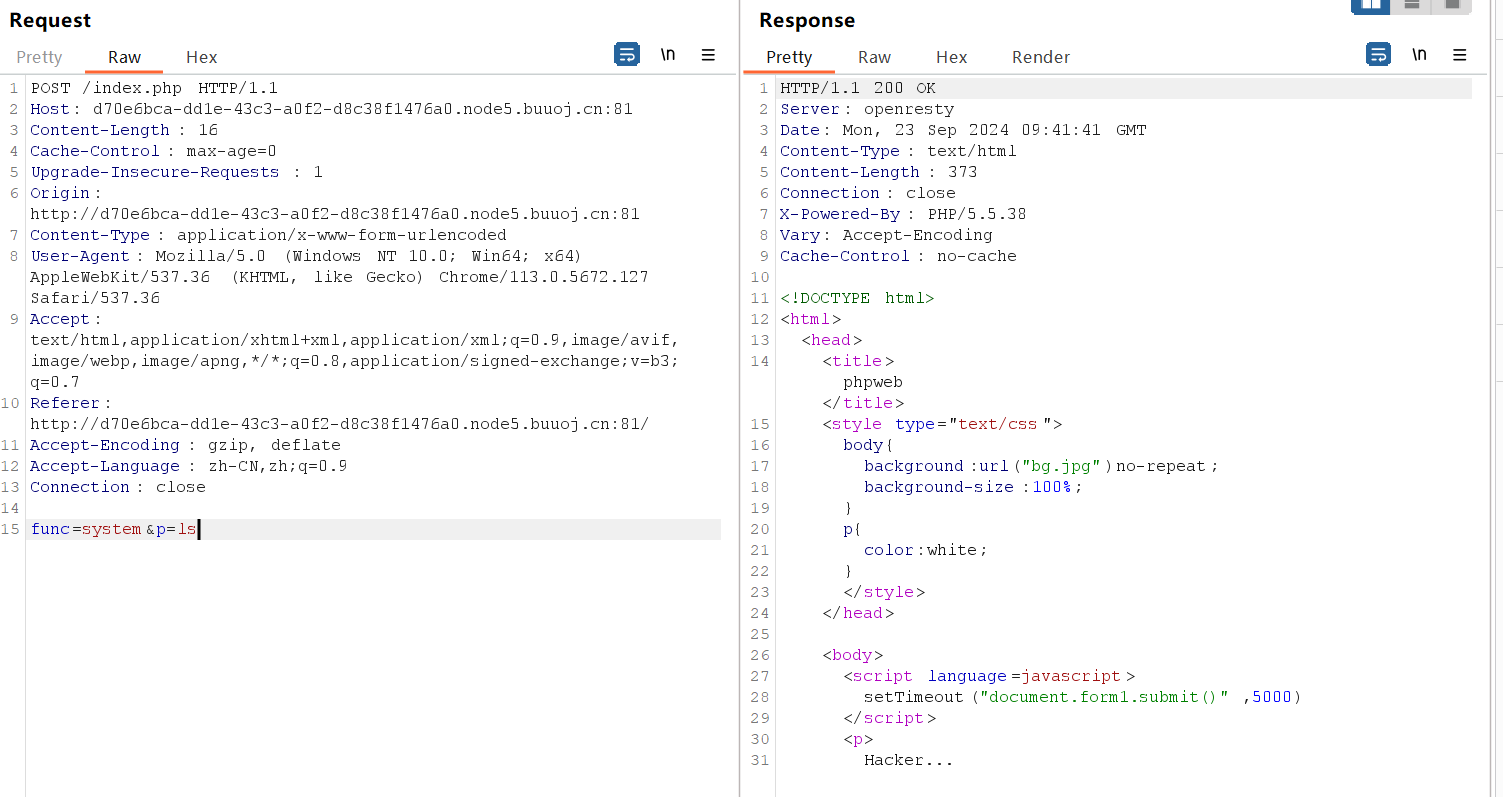Click the '<script language=javascript>' line
Screen dimensions: 1503x797
click(989, 676)
